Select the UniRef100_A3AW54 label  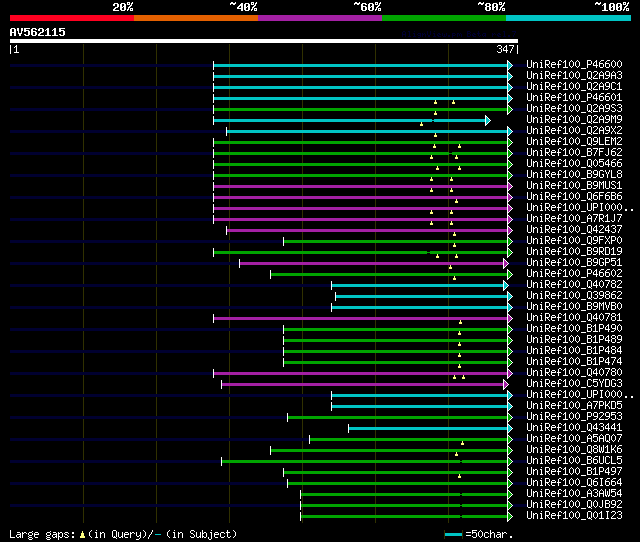pyautogui.click(x=574, y=494)
